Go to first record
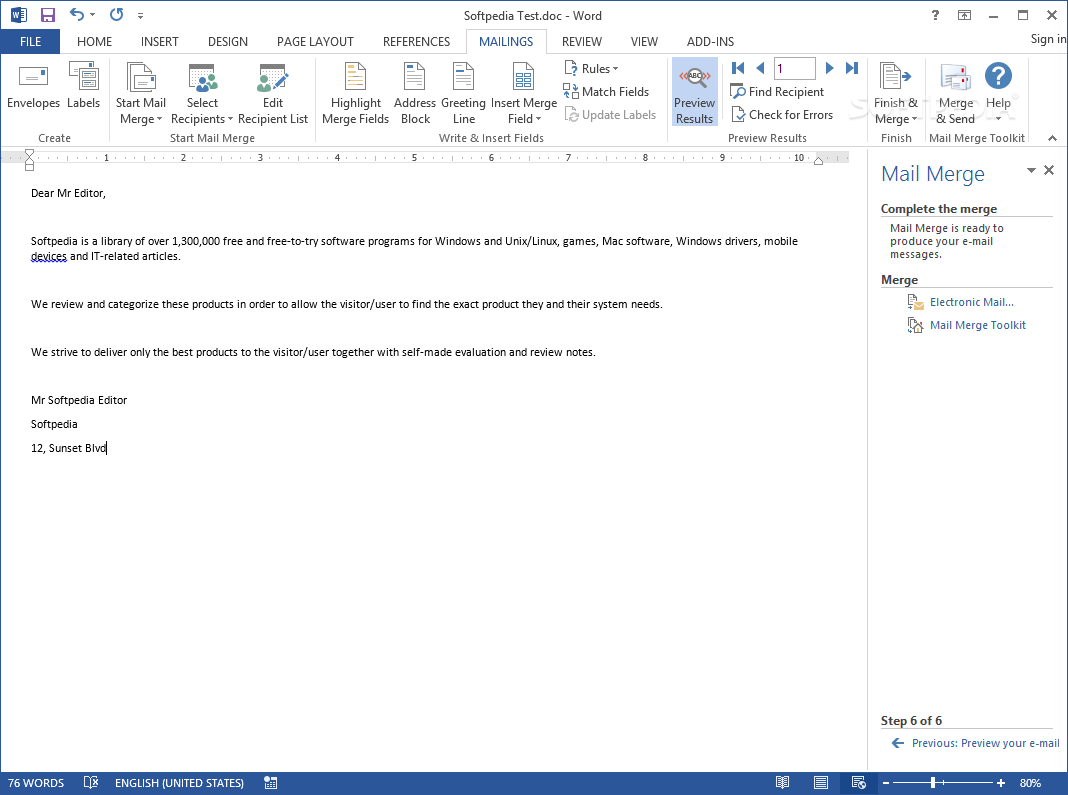 738,68
